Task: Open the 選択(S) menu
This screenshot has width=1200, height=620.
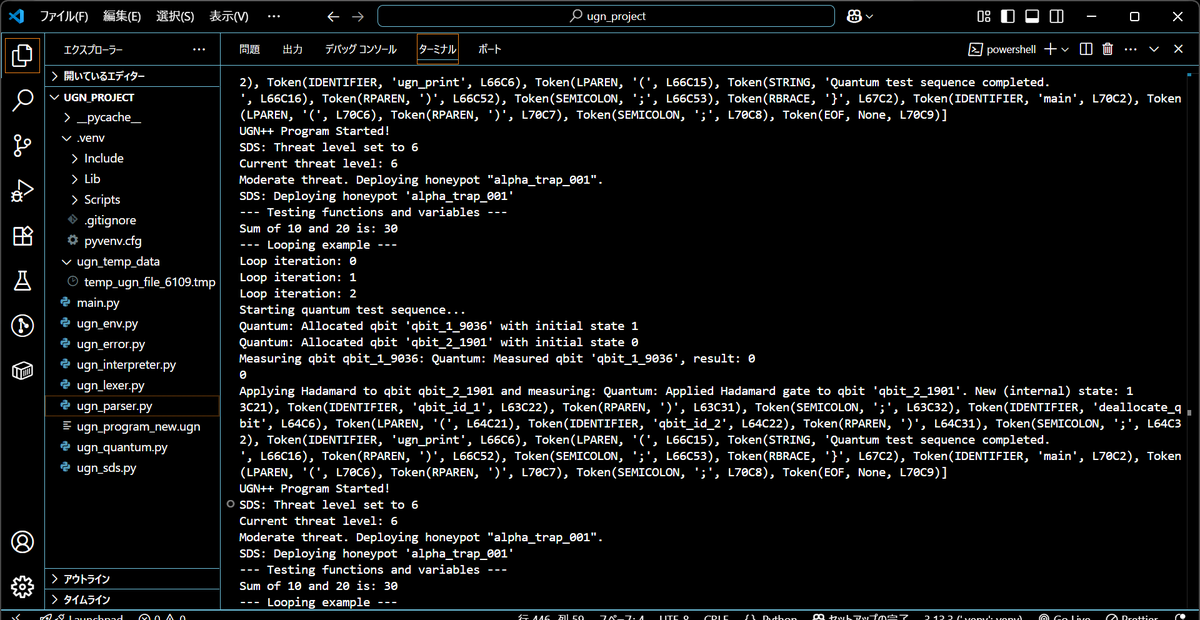Action: coord(175,16)
